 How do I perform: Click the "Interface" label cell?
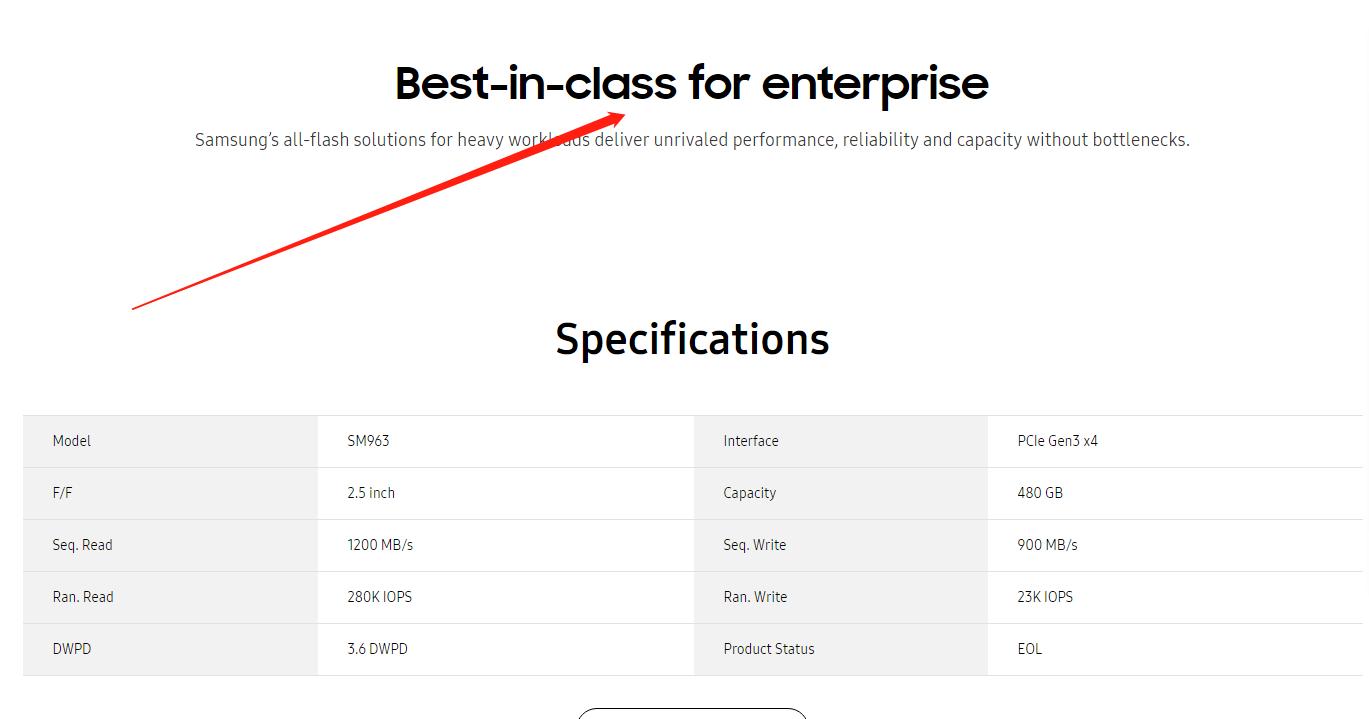(751, 441)
